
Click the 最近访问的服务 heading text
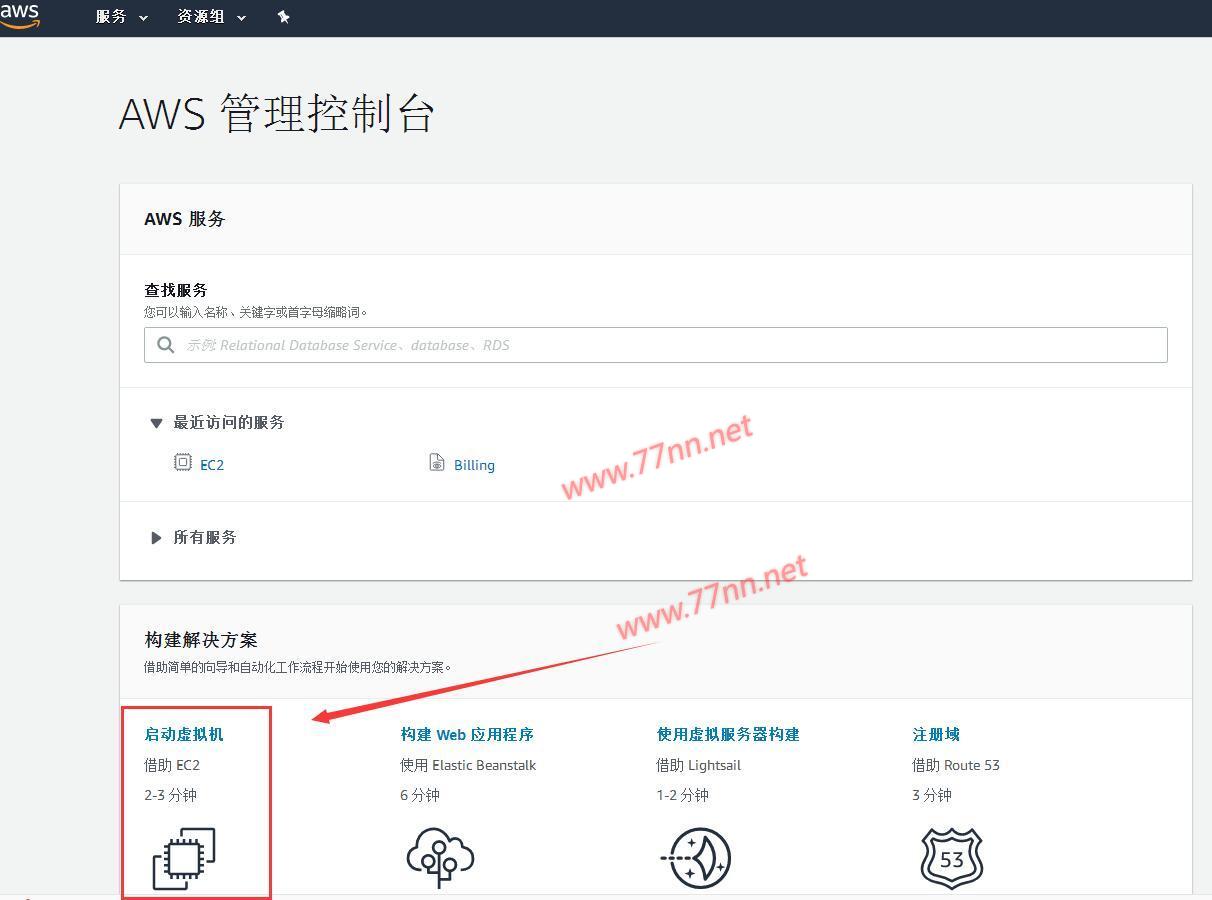(229, 422)
